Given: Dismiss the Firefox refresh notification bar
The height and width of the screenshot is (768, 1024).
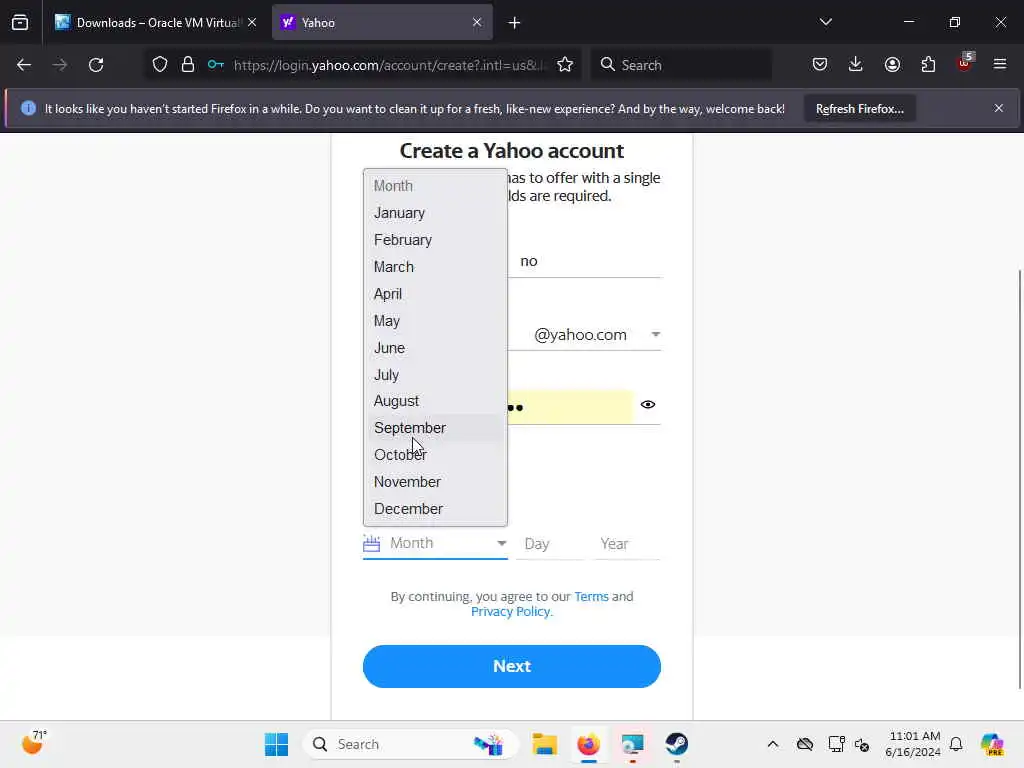Looking at the screenshot, I should tap(999, 108).
